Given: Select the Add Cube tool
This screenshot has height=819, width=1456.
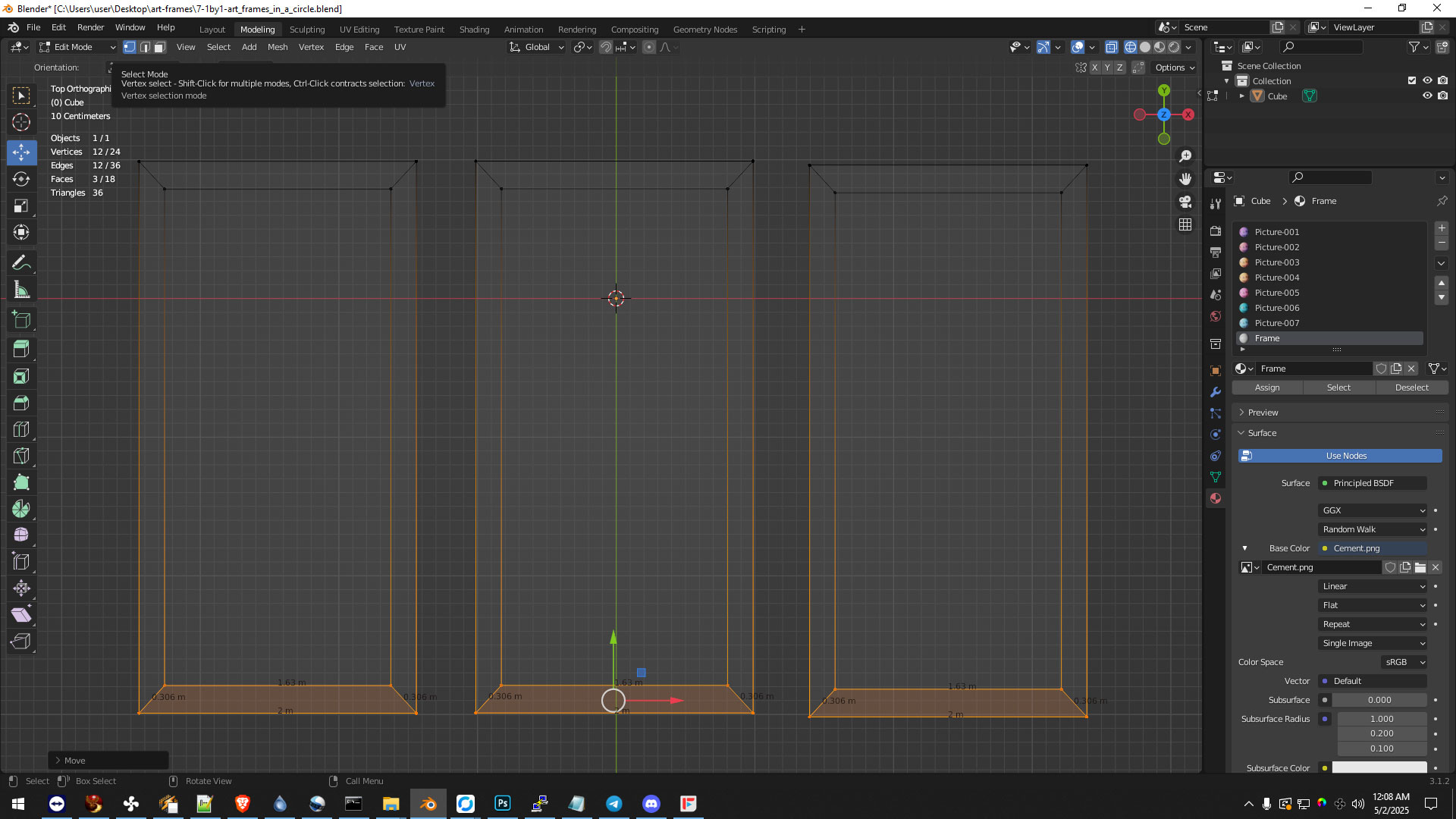Looking at the screenshot, I should tap(21, 320).
